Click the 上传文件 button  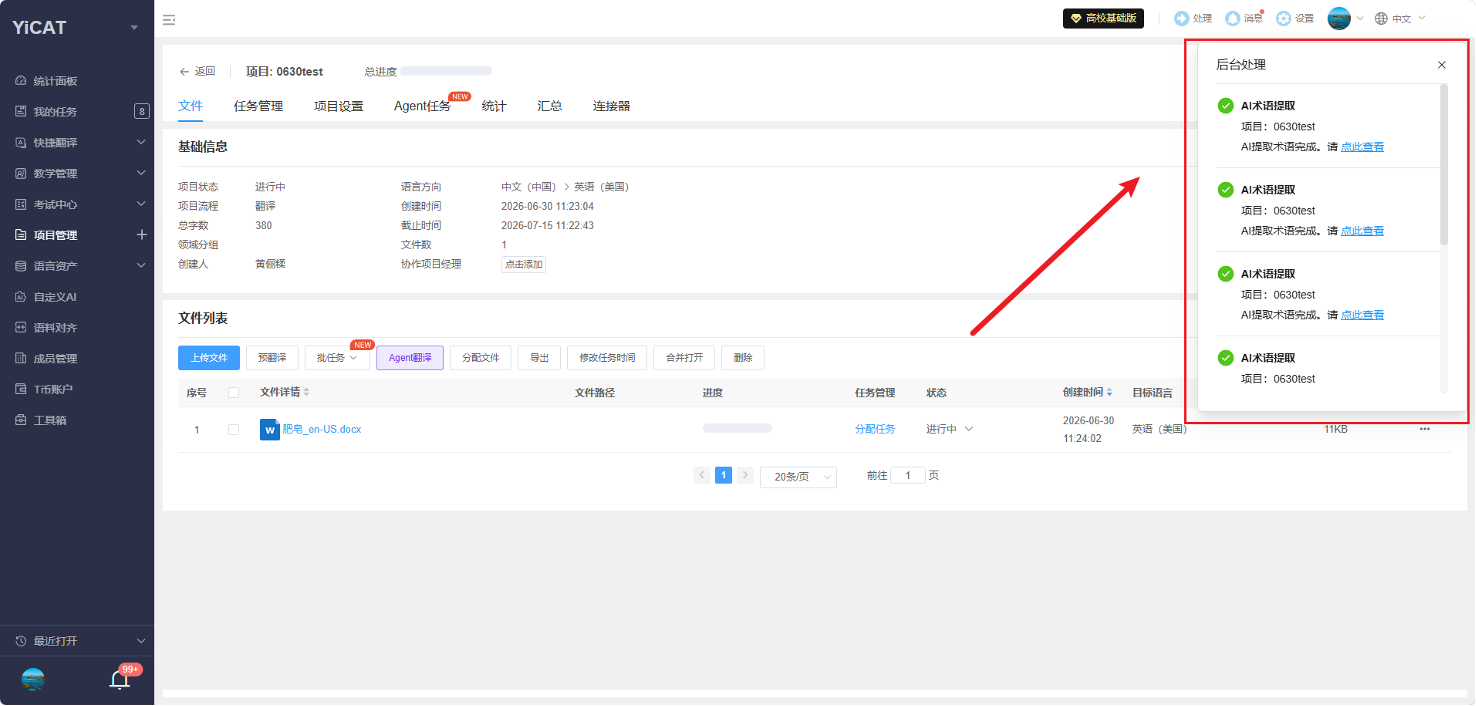[209, 358]
